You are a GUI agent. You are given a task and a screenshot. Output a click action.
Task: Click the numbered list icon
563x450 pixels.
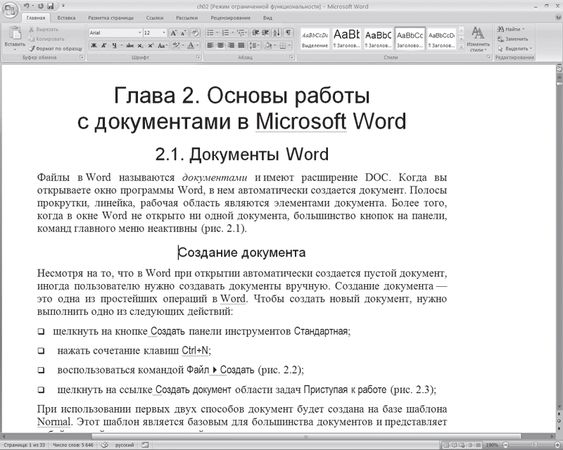[225, 33]
